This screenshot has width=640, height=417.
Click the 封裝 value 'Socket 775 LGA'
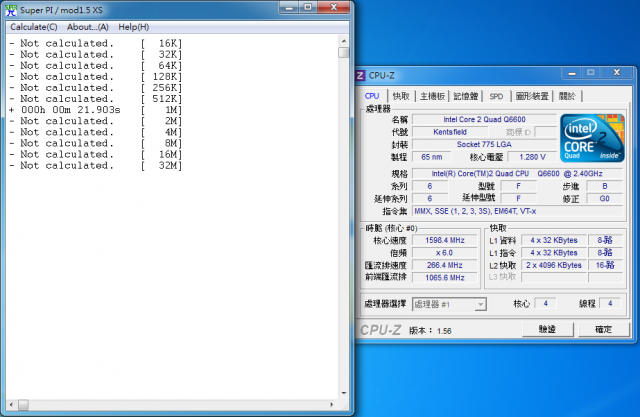pos(484,144)
